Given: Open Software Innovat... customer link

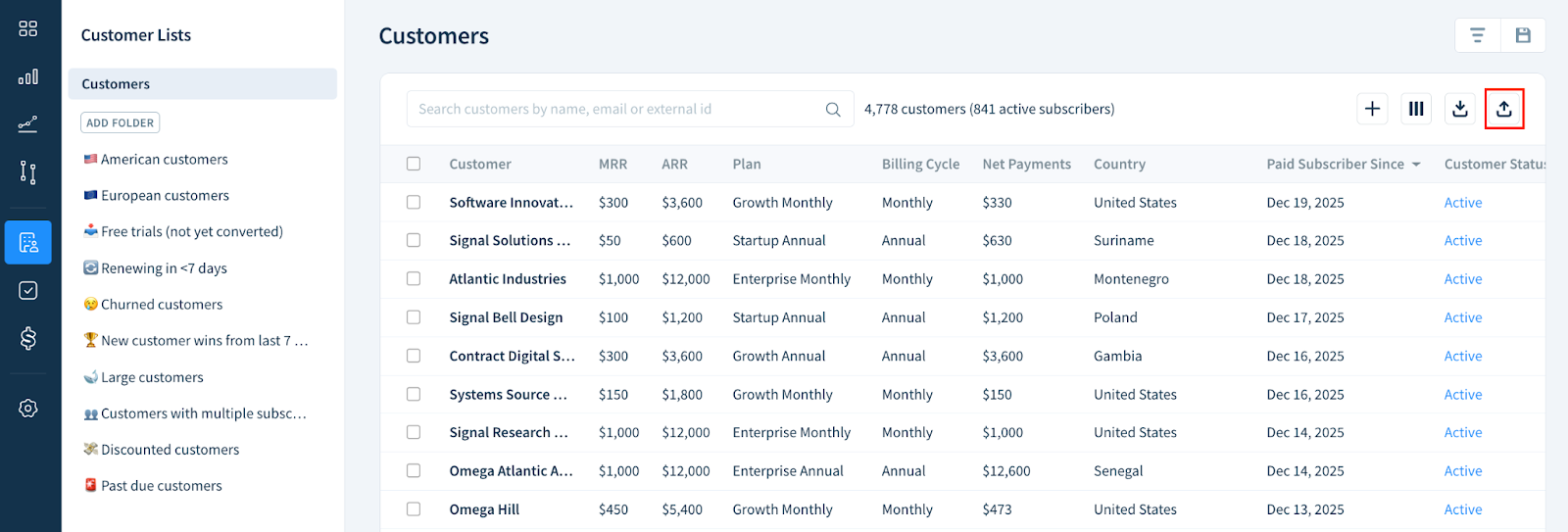Looking at the screenshot, I should [x=511, y=202].
